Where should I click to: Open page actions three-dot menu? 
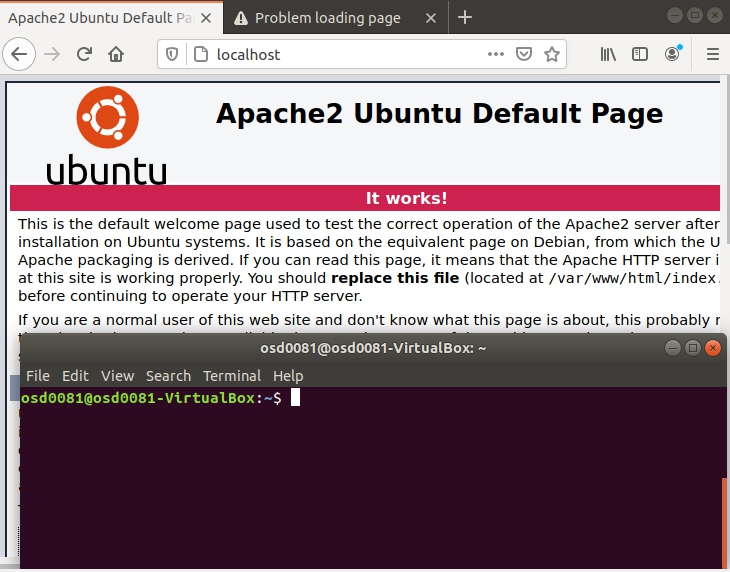496,54
